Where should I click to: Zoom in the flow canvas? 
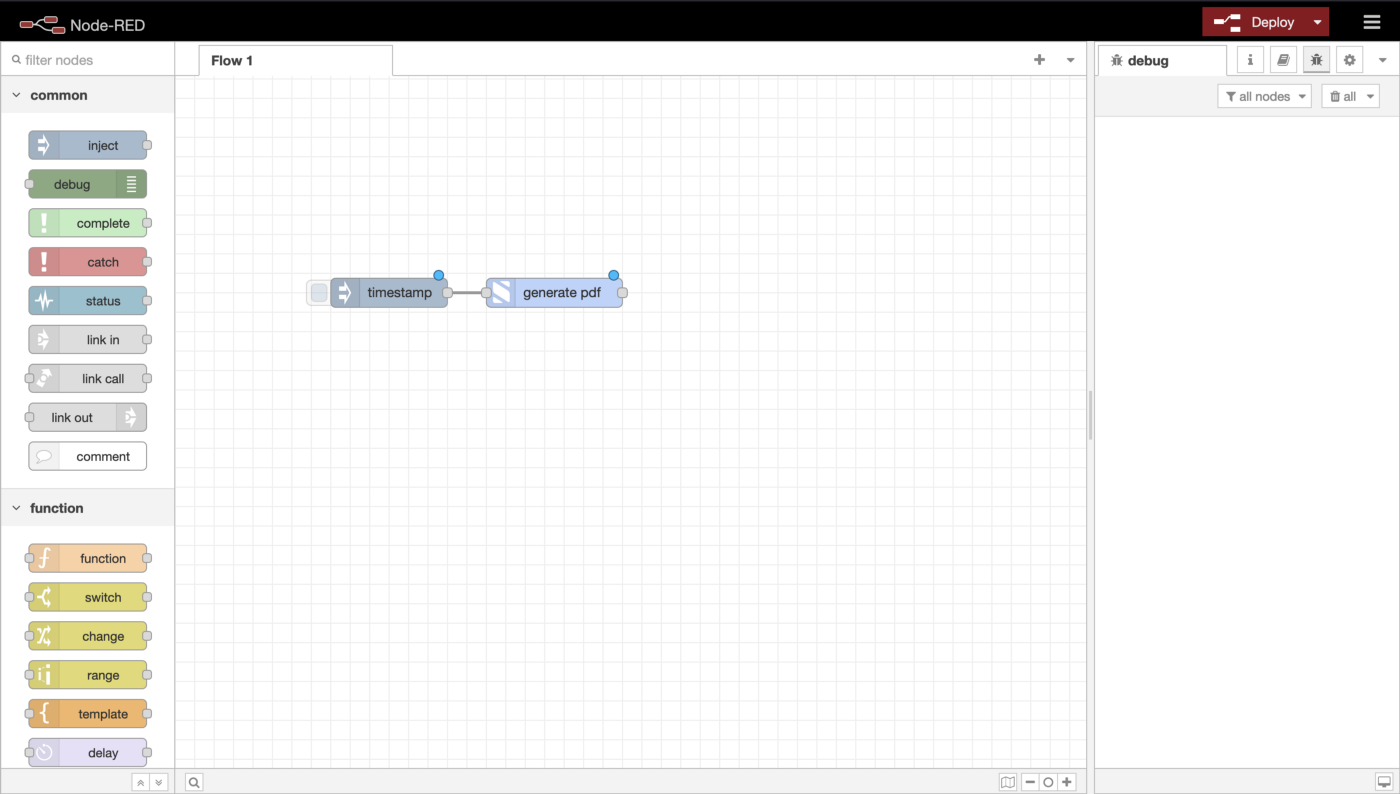click(x=1067, y=782)
